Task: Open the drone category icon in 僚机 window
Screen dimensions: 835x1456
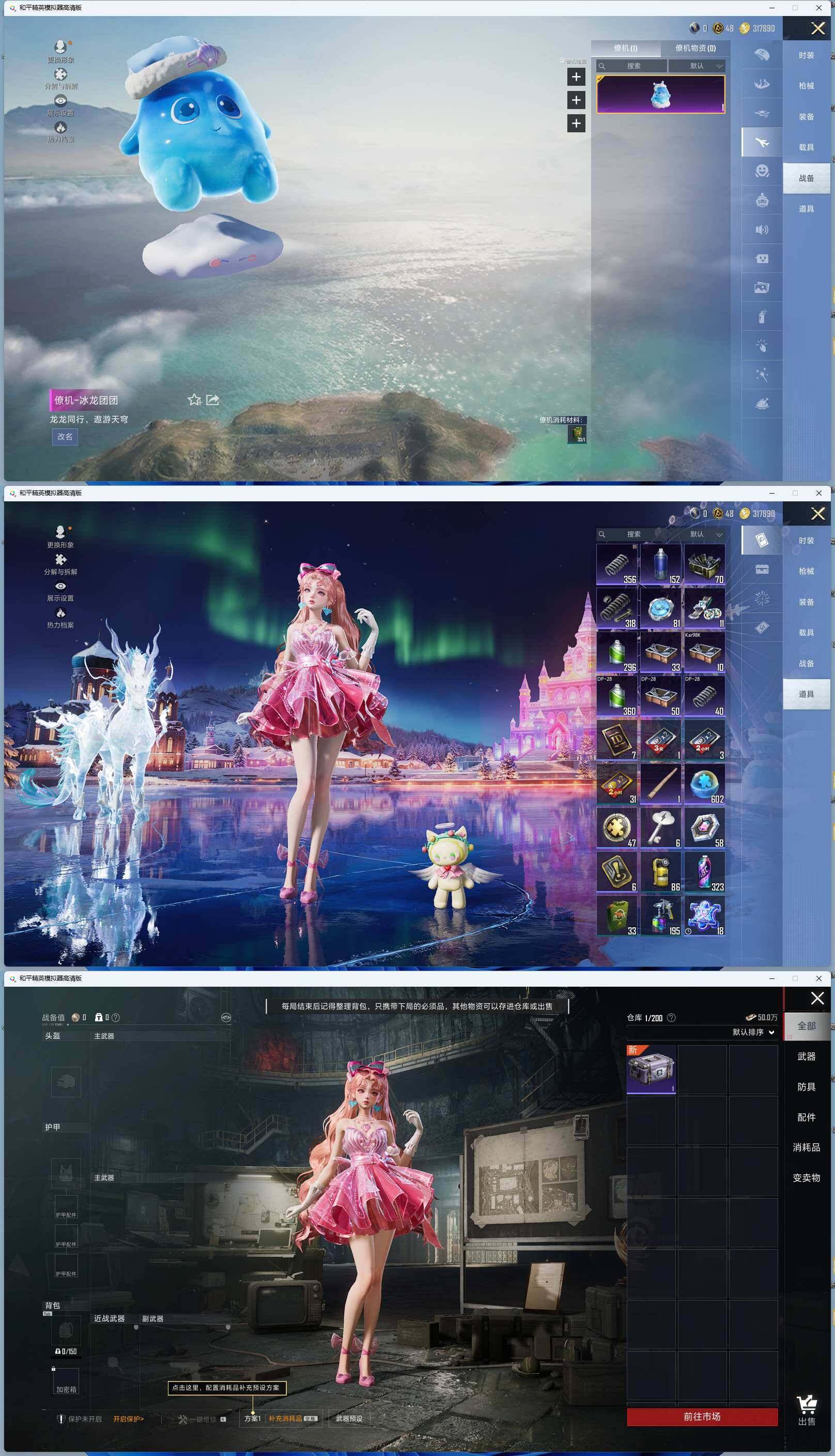Action: 762,113
